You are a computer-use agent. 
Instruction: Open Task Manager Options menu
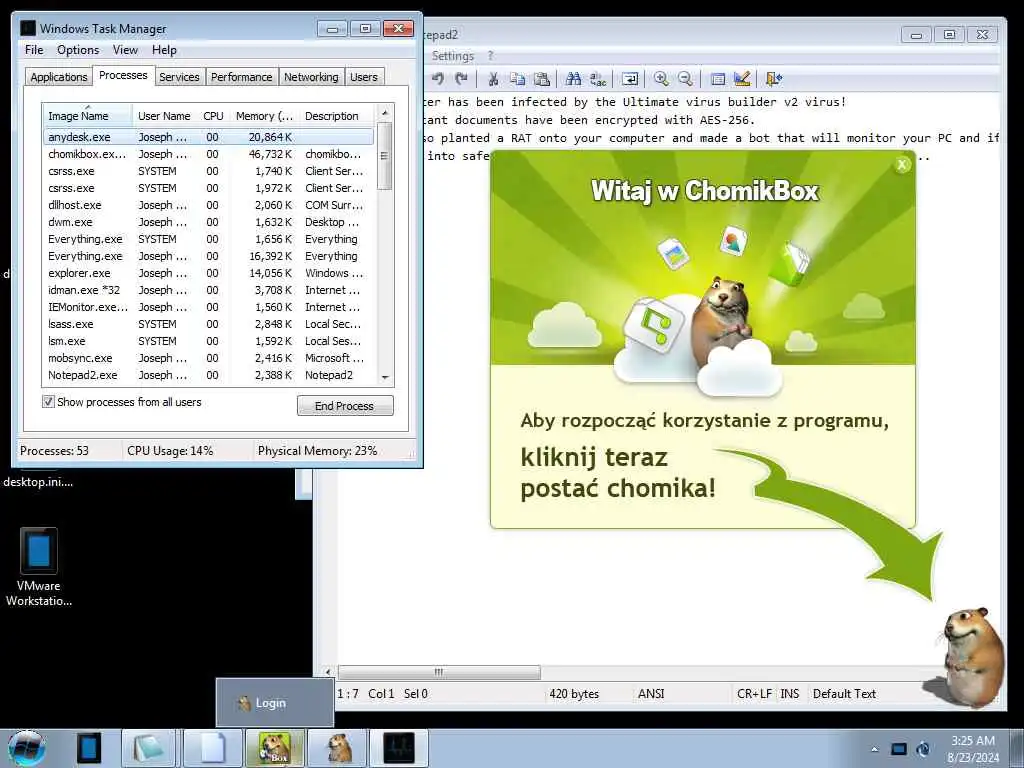coord(78,50)
